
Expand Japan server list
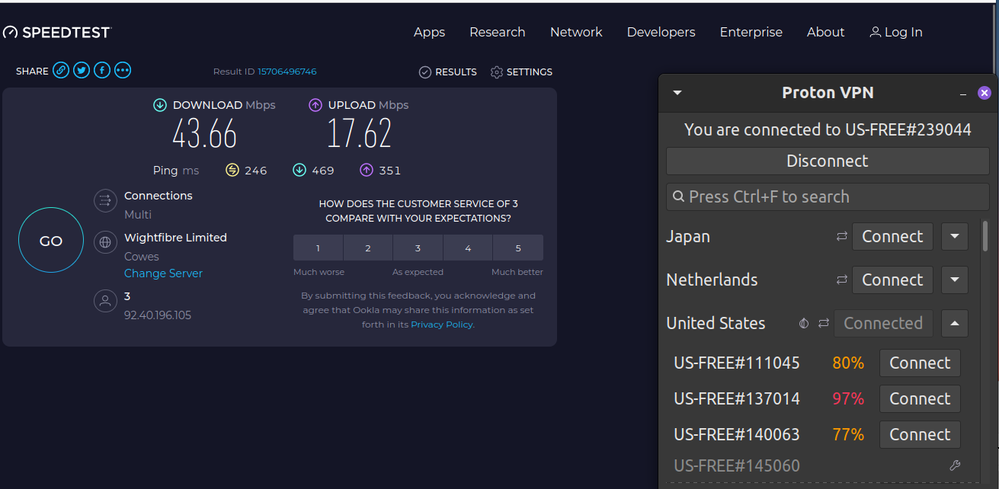tap(954, 236)
